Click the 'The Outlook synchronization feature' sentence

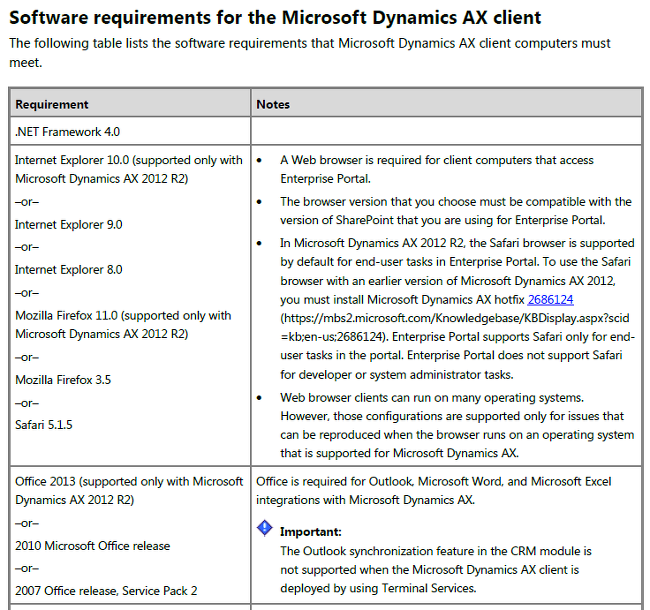436,570
